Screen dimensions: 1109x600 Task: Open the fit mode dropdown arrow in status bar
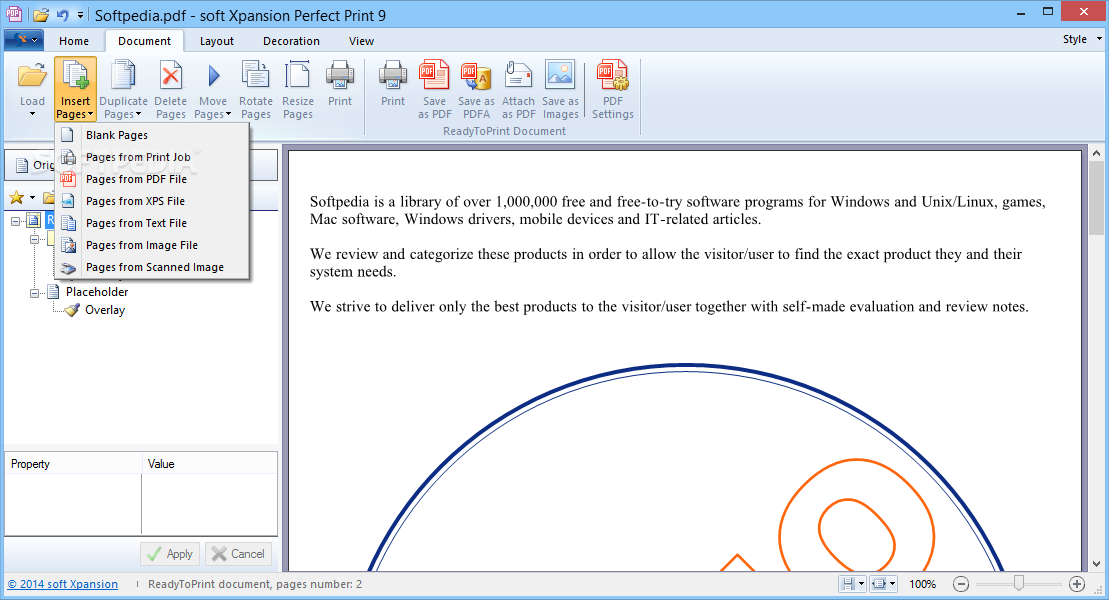(x=893, y=584)
